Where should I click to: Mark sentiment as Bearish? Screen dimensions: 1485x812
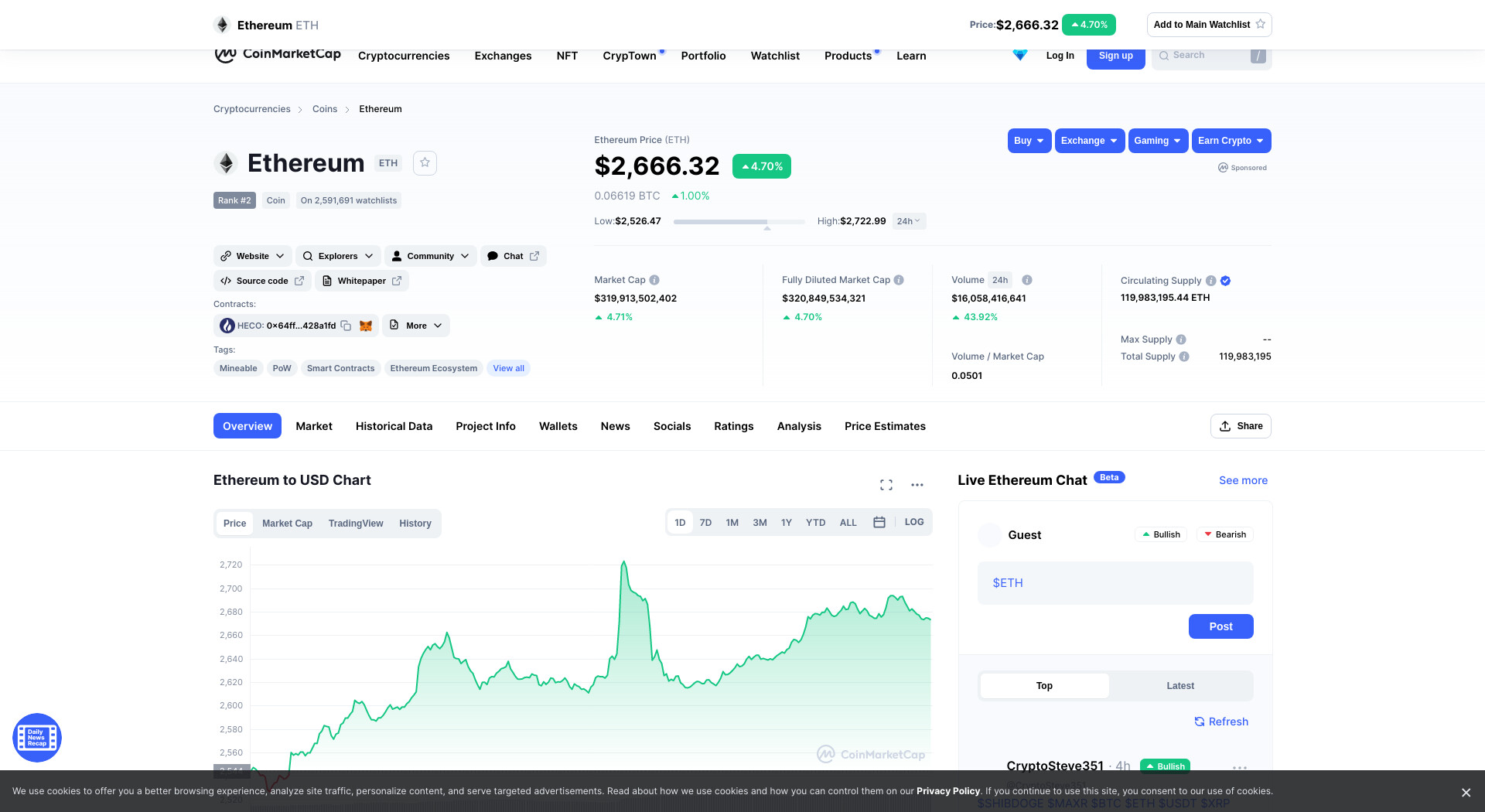click(x=1225, y=534)
